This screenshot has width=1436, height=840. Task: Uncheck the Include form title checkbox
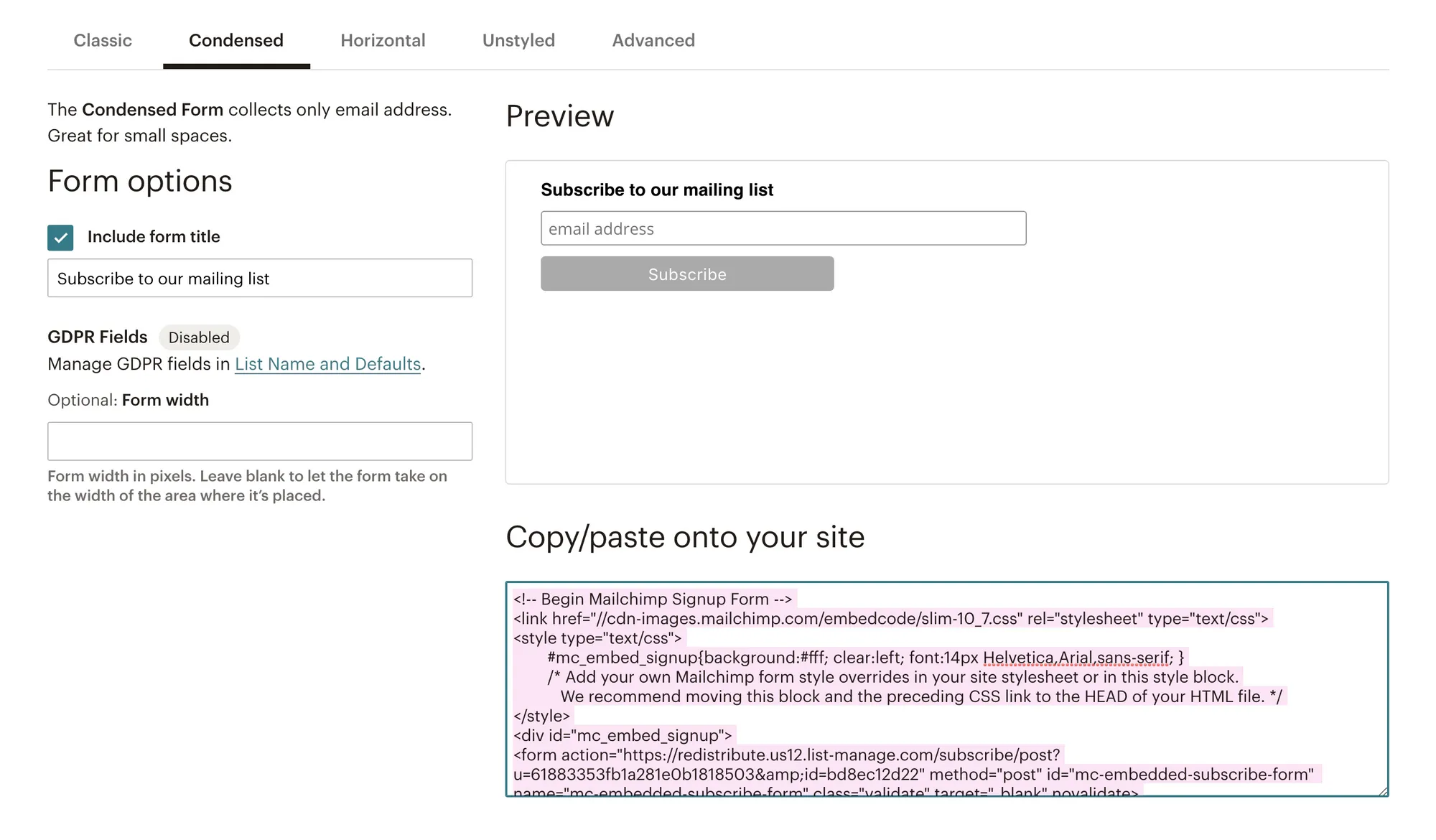60,237
